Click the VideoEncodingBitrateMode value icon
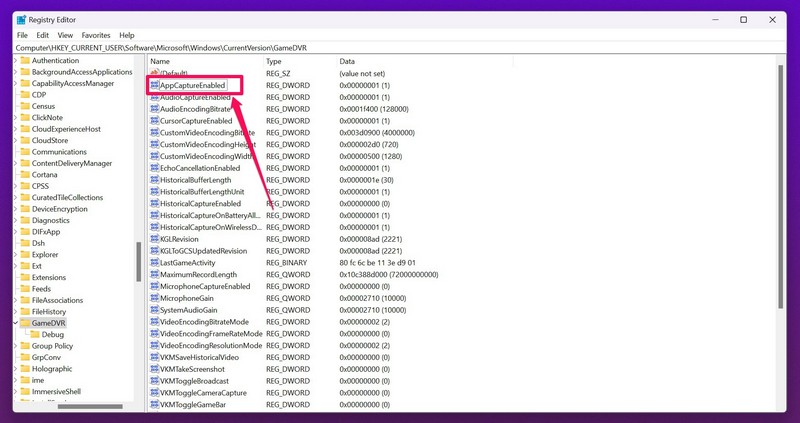This screenshot has height=423, width=800. pyautogui.click(x=155, y=322)
